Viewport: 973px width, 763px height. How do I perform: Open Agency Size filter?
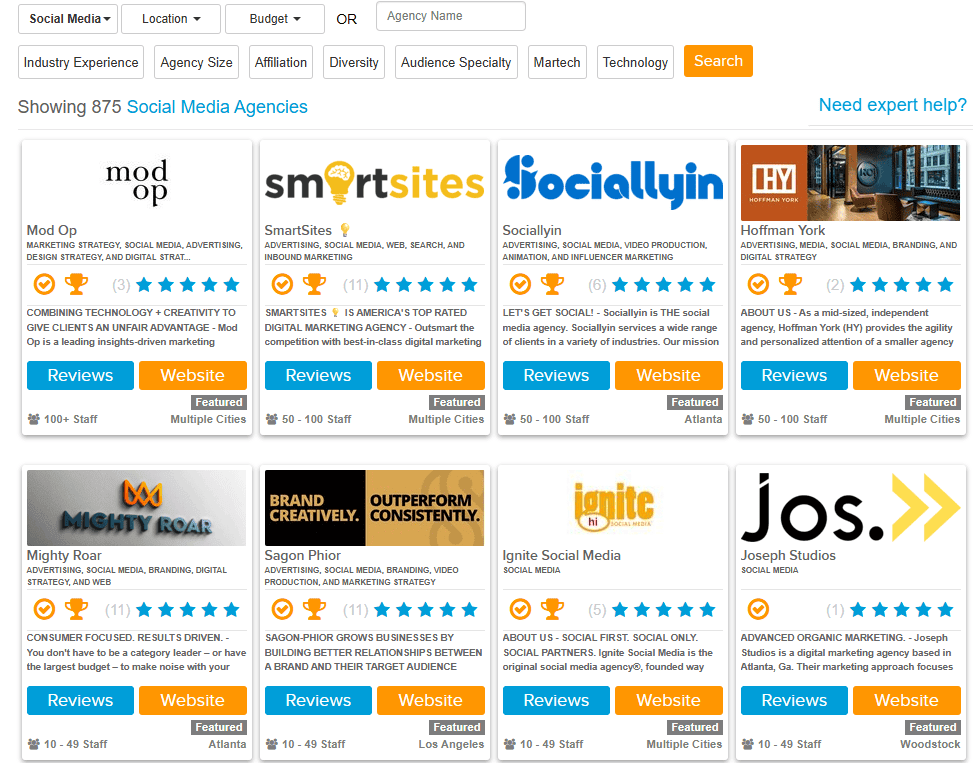click(196, 62)
